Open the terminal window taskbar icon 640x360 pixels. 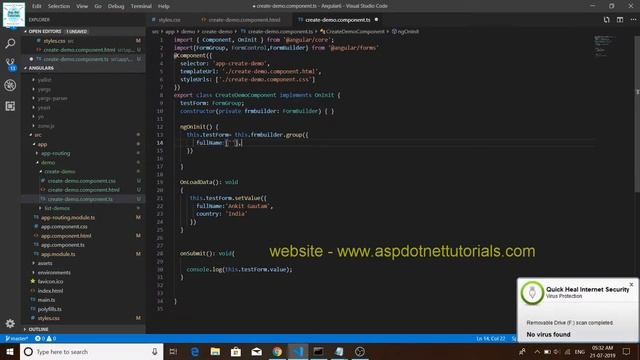click(x=318, y=351)
